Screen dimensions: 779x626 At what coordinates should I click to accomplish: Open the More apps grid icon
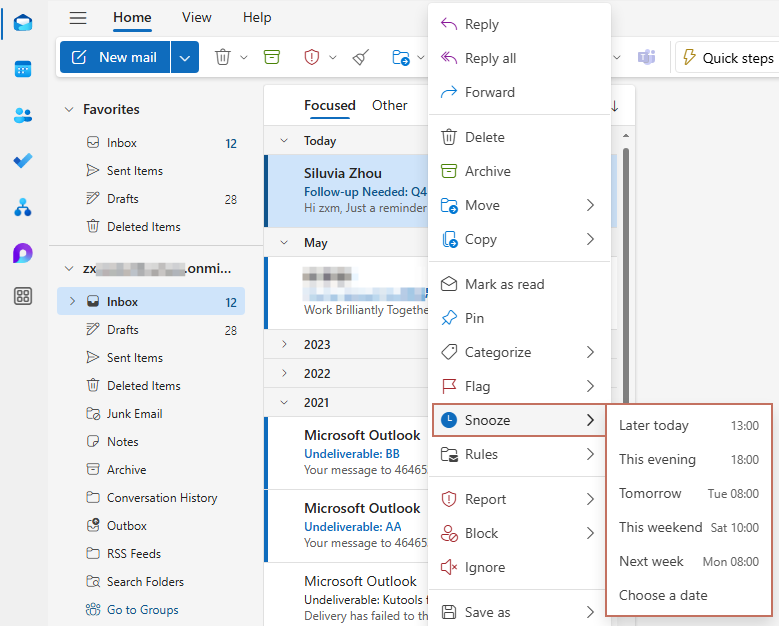[x=23, y=296]
